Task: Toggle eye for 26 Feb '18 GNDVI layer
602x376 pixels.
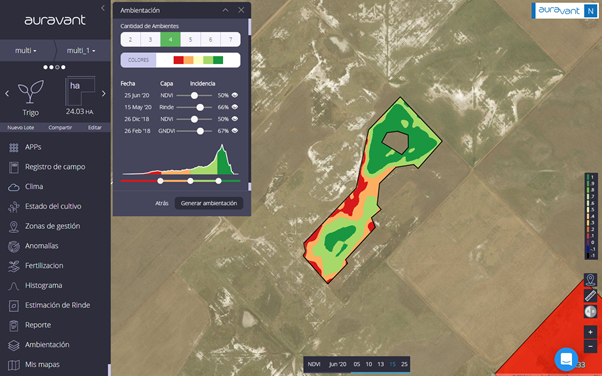Action: [235, 131]
